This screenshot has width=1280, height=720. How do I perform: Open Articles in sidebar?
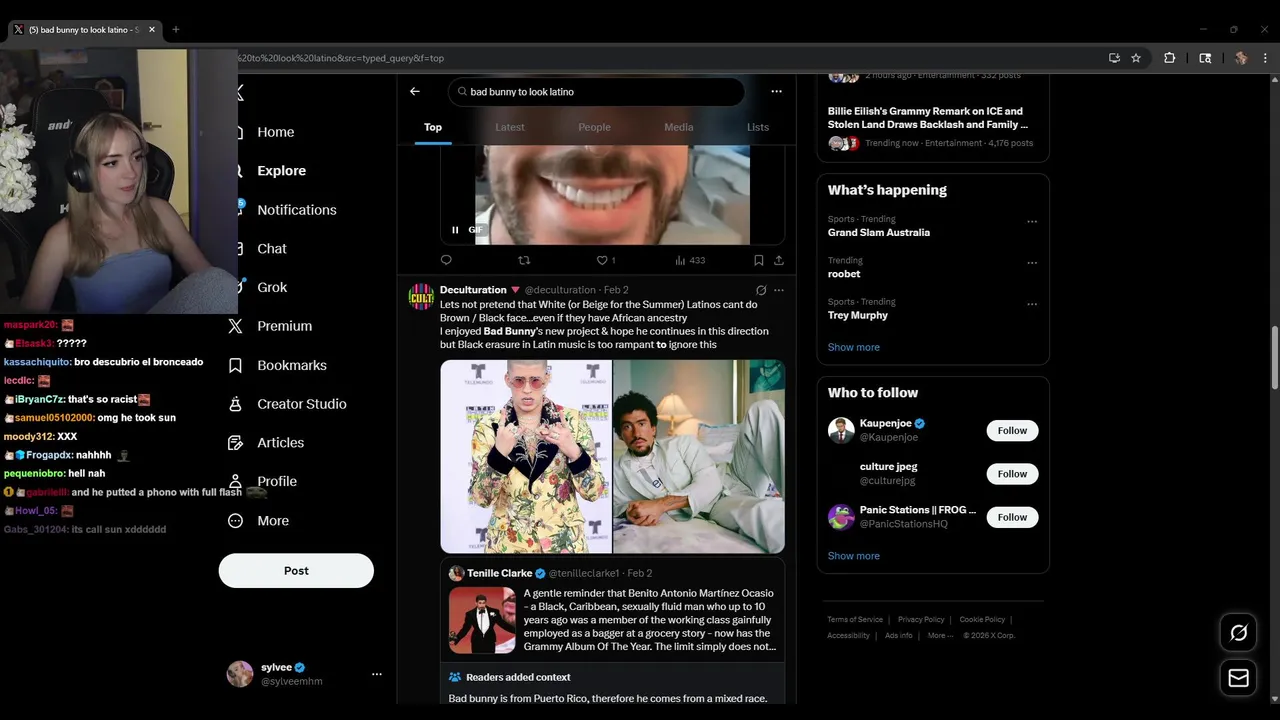coord(268,442)
